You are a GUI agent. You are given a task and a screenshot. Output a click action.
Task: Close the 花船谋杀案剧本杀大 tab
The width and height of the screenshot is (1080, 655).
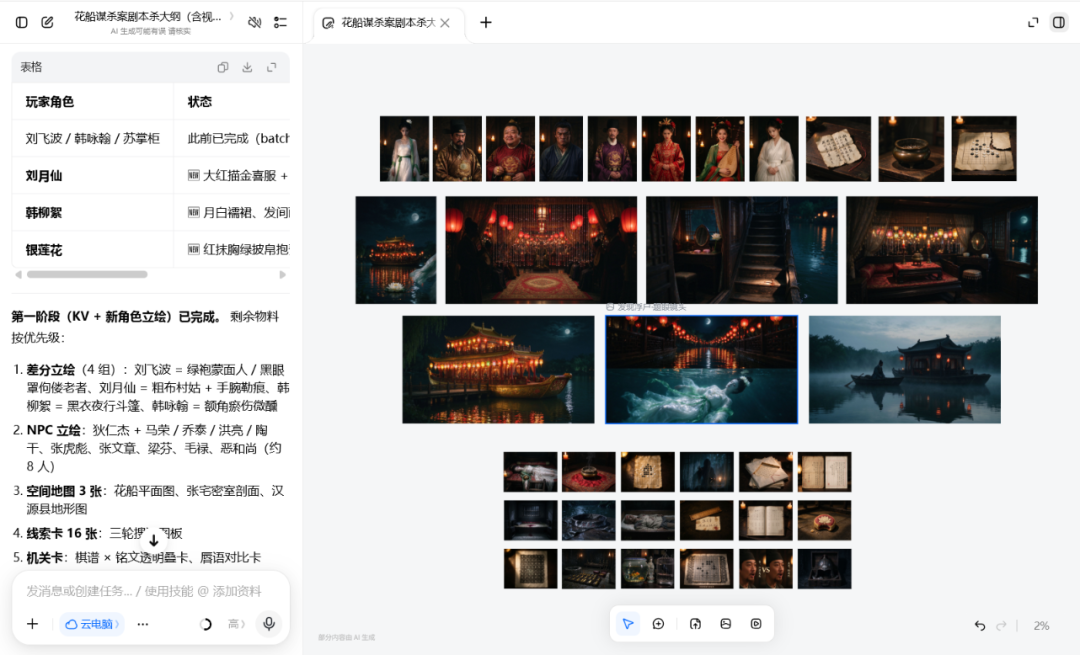[x=445, y=23]
